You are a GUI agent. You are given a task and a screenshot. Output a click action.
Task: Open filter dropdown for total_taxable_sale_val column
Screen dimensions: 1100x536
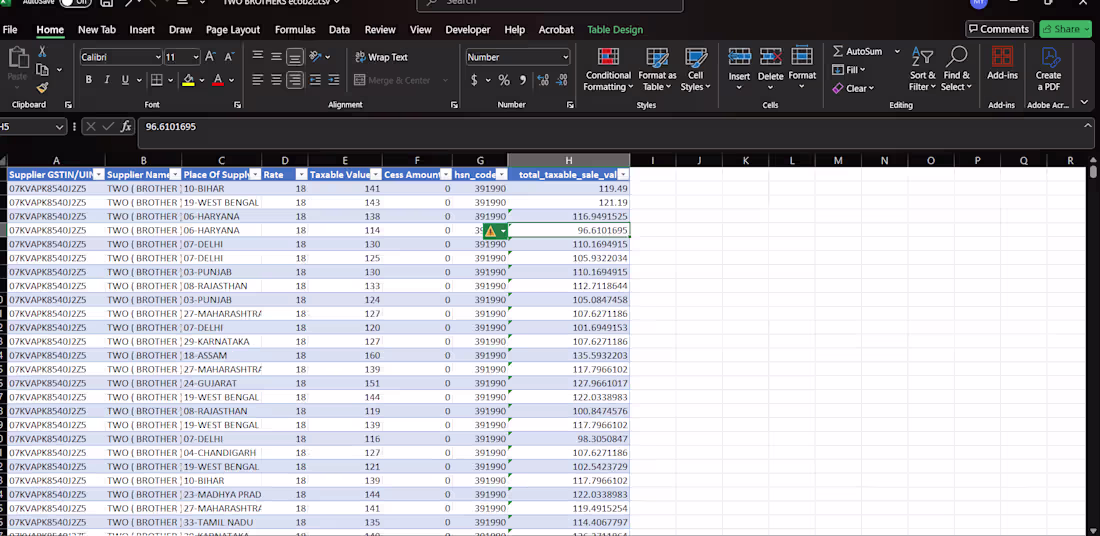click(623, 175)
